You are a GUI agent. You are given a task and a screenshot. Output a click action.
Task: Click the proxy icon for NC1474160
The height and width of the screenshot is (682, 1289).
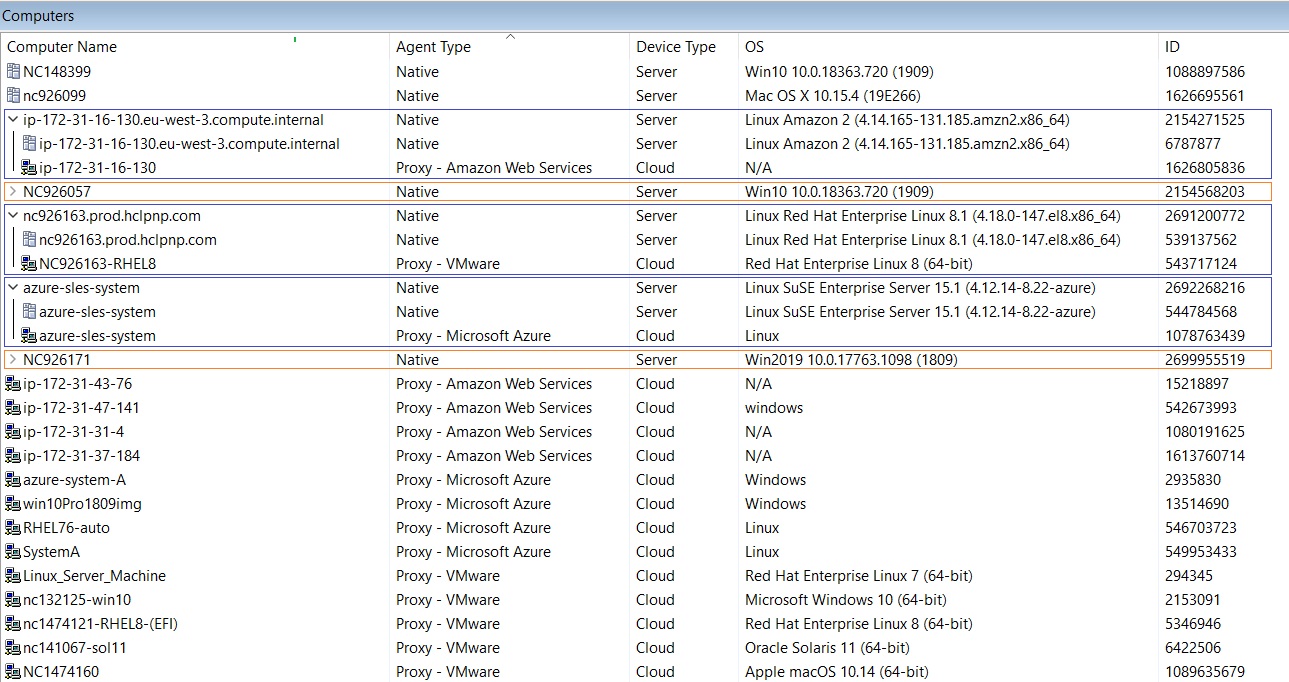(13, 672)
